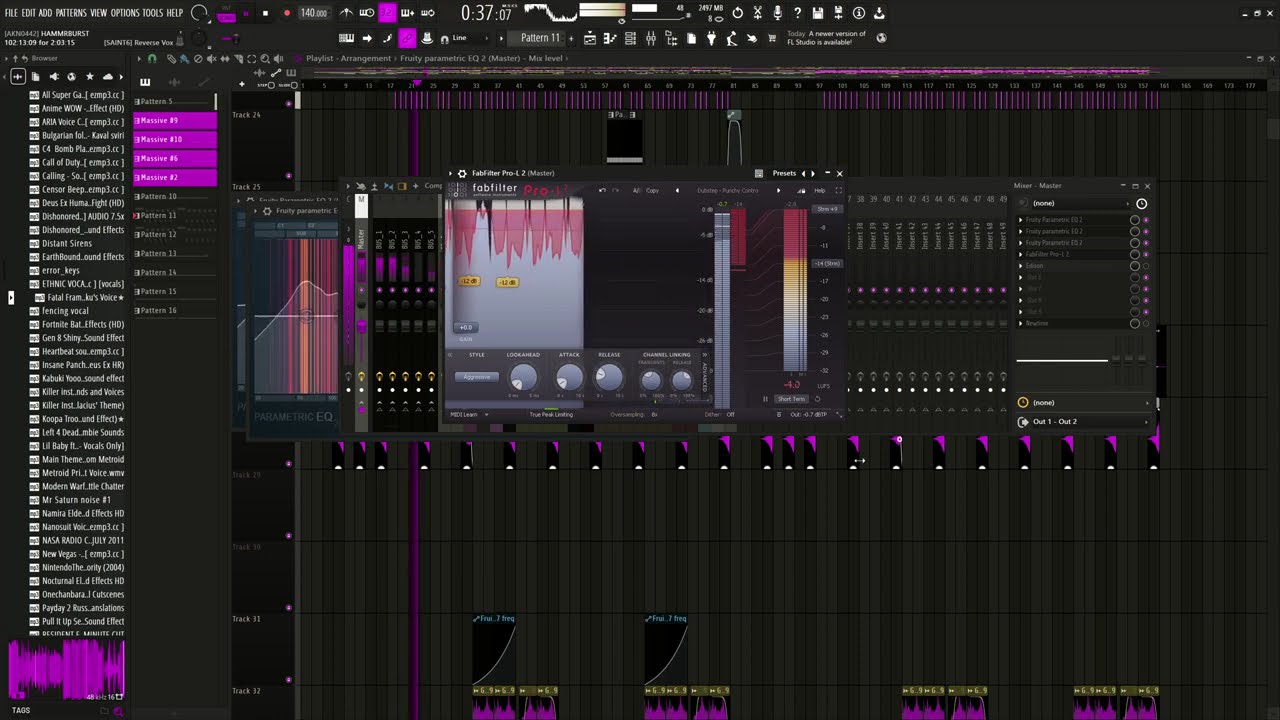Screen dimensions: 1280x720
Task: Click the shopping cart icon in toolbar
Action: 772,38
